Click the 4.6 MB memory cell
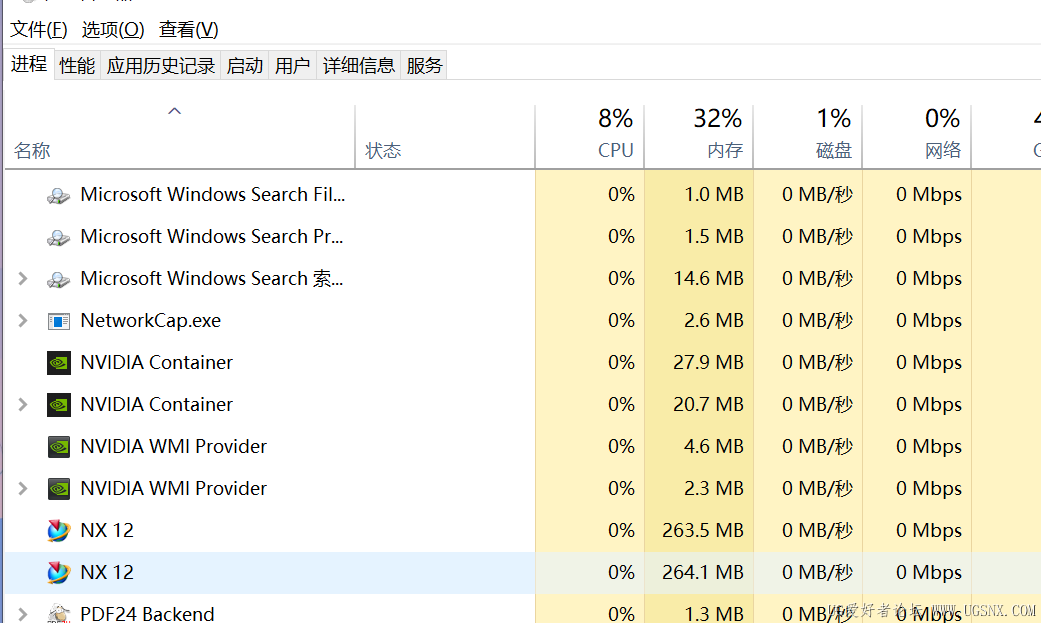1041x623 pixels. (x=698, y=446)
